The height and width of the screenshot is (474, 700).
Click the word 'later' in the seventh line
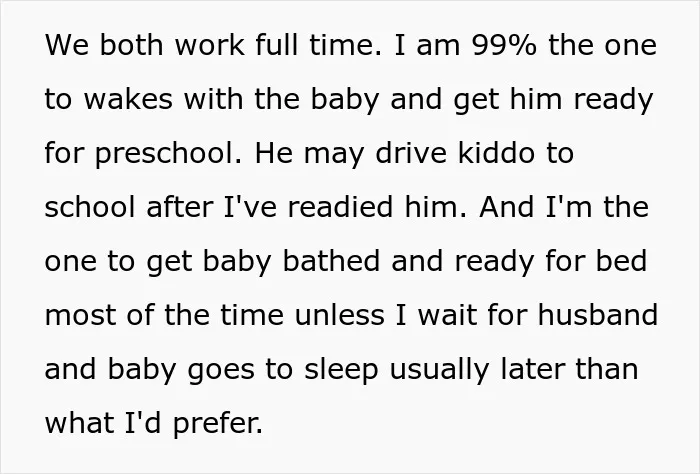532,370
